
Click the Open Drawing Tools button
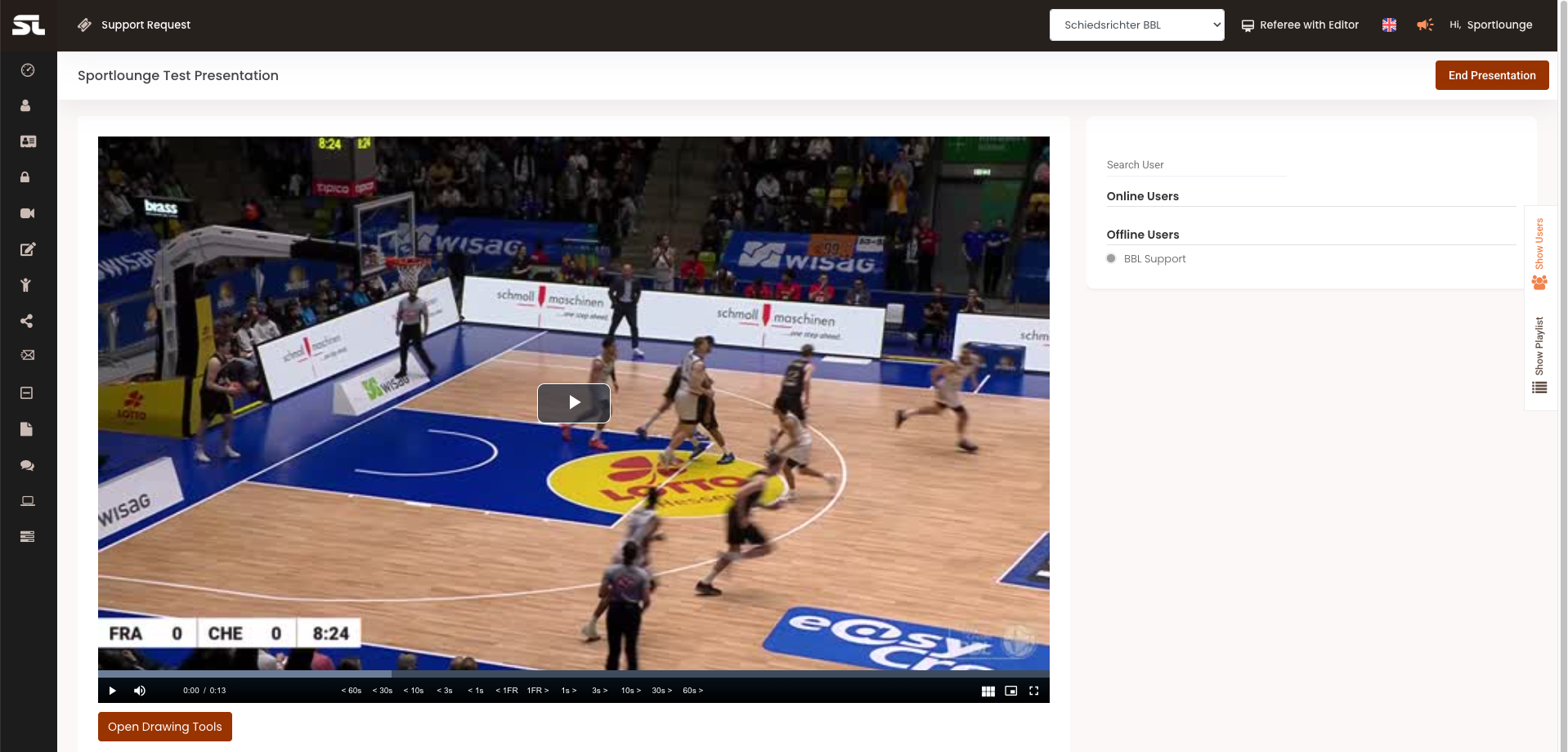click(165, 727)
